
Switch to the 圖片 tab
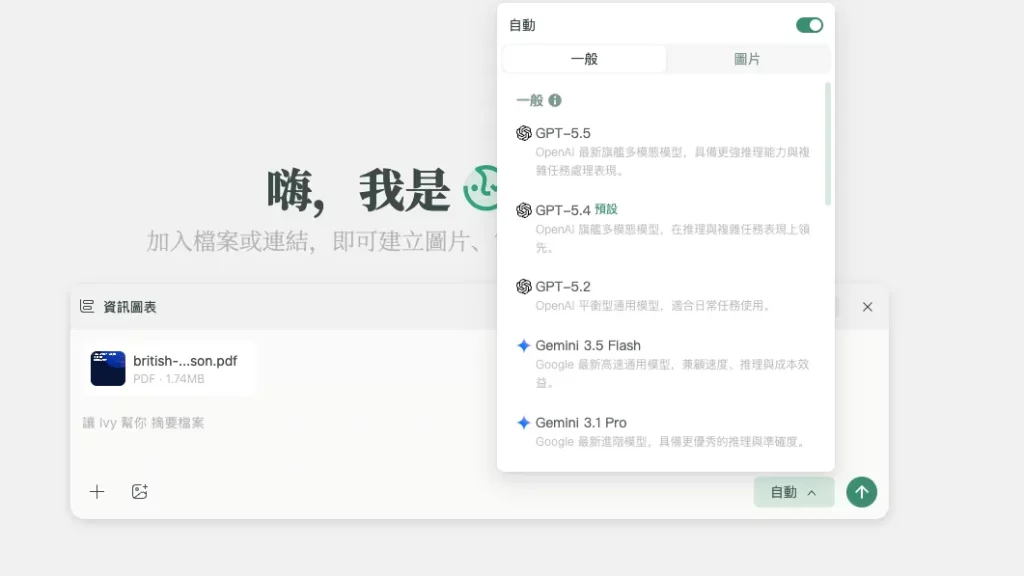pyautogui.click(x=747, y=59)
